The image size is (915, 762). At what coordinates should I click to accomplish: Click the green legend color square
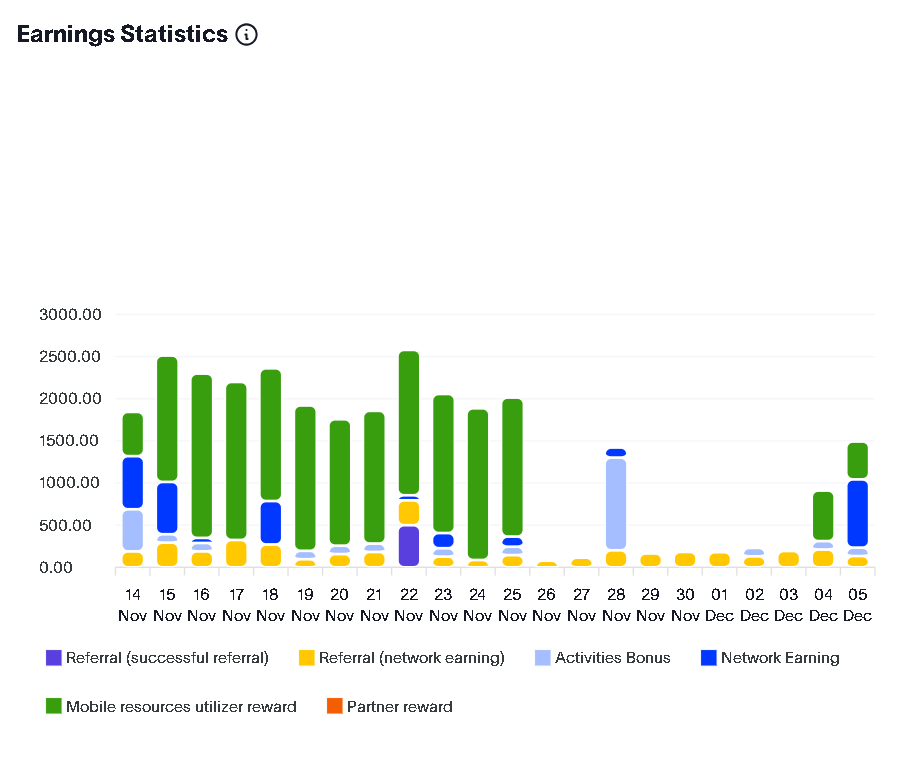tap(54, 707)
